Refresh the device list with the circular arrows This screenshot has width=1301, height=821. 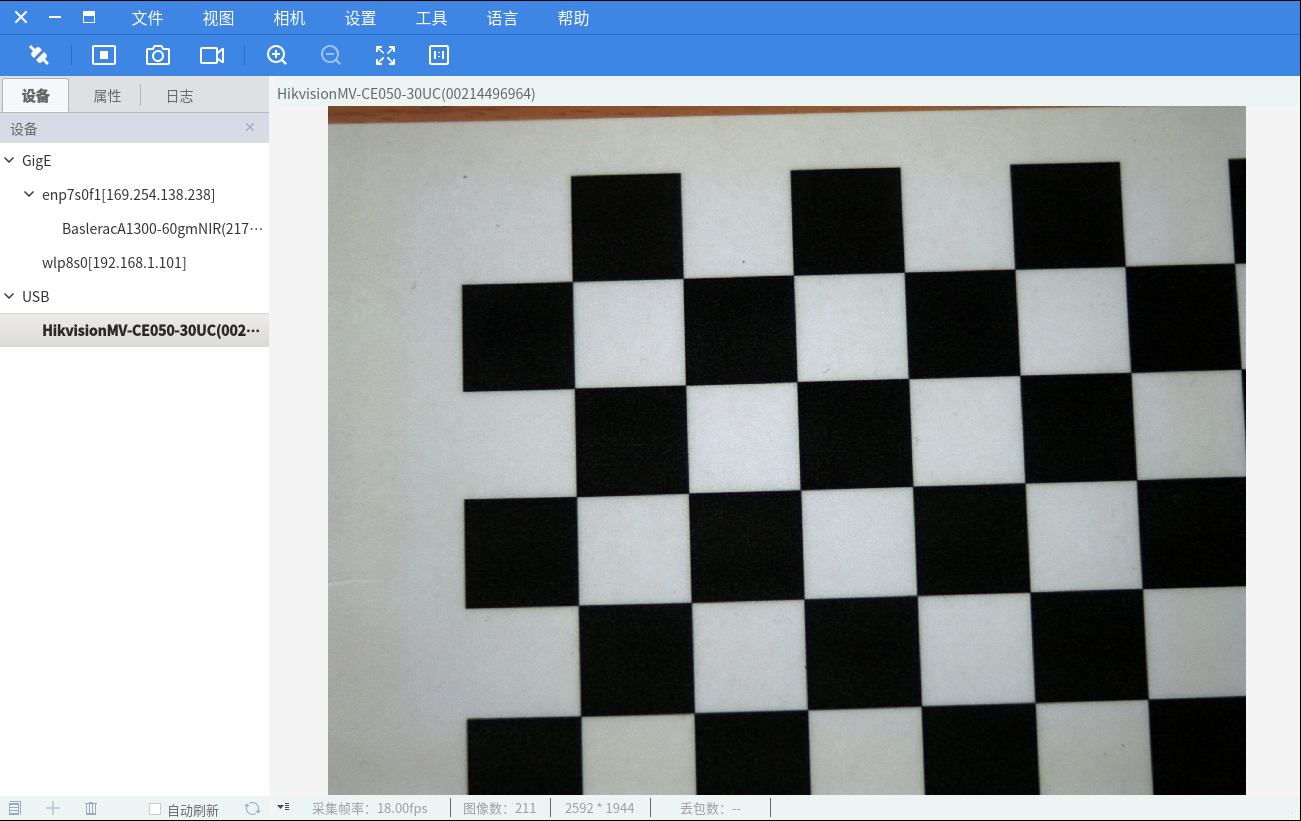[x=252, y=808]
